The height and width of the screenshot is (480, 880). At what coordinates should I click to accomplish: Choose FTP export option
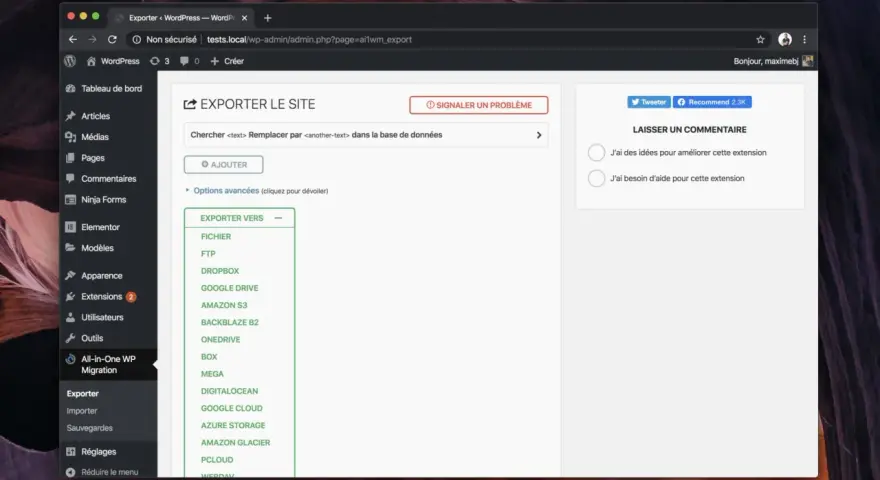click(208, 254)
